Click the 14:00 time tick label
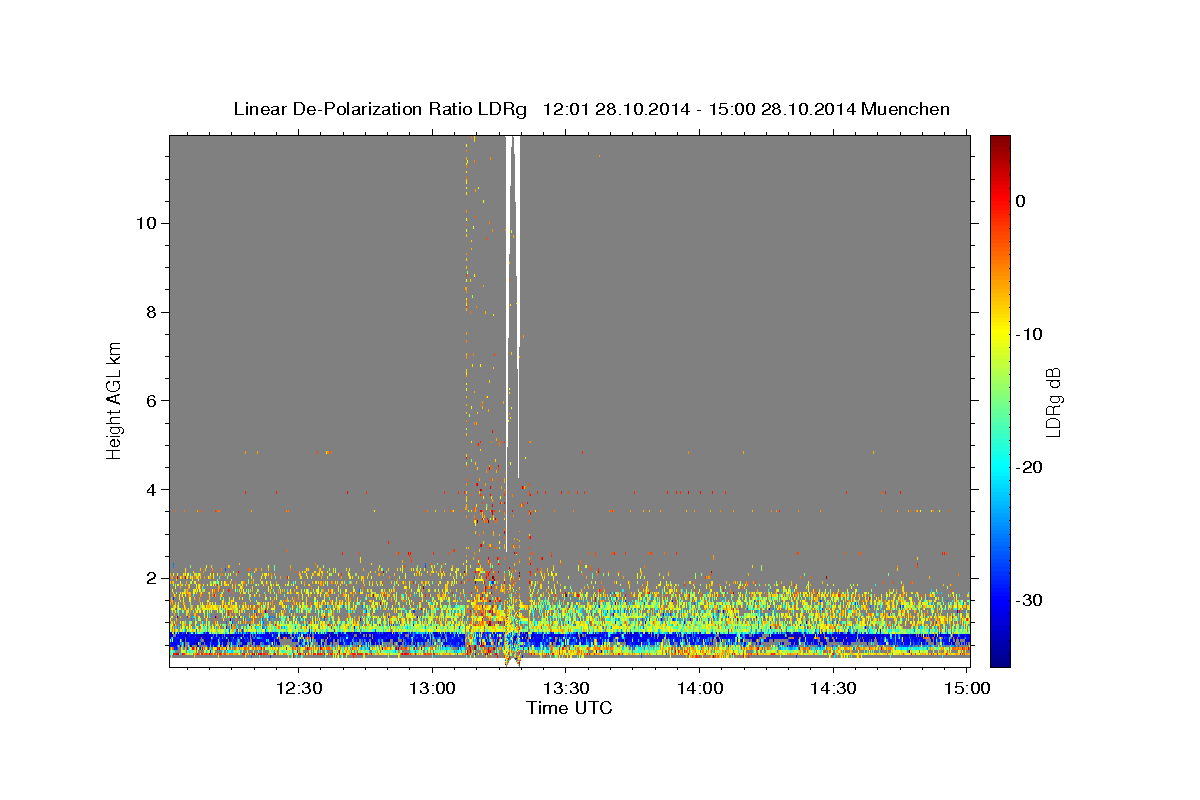This screenshot has height=800, width=1200. coord(700,688)
